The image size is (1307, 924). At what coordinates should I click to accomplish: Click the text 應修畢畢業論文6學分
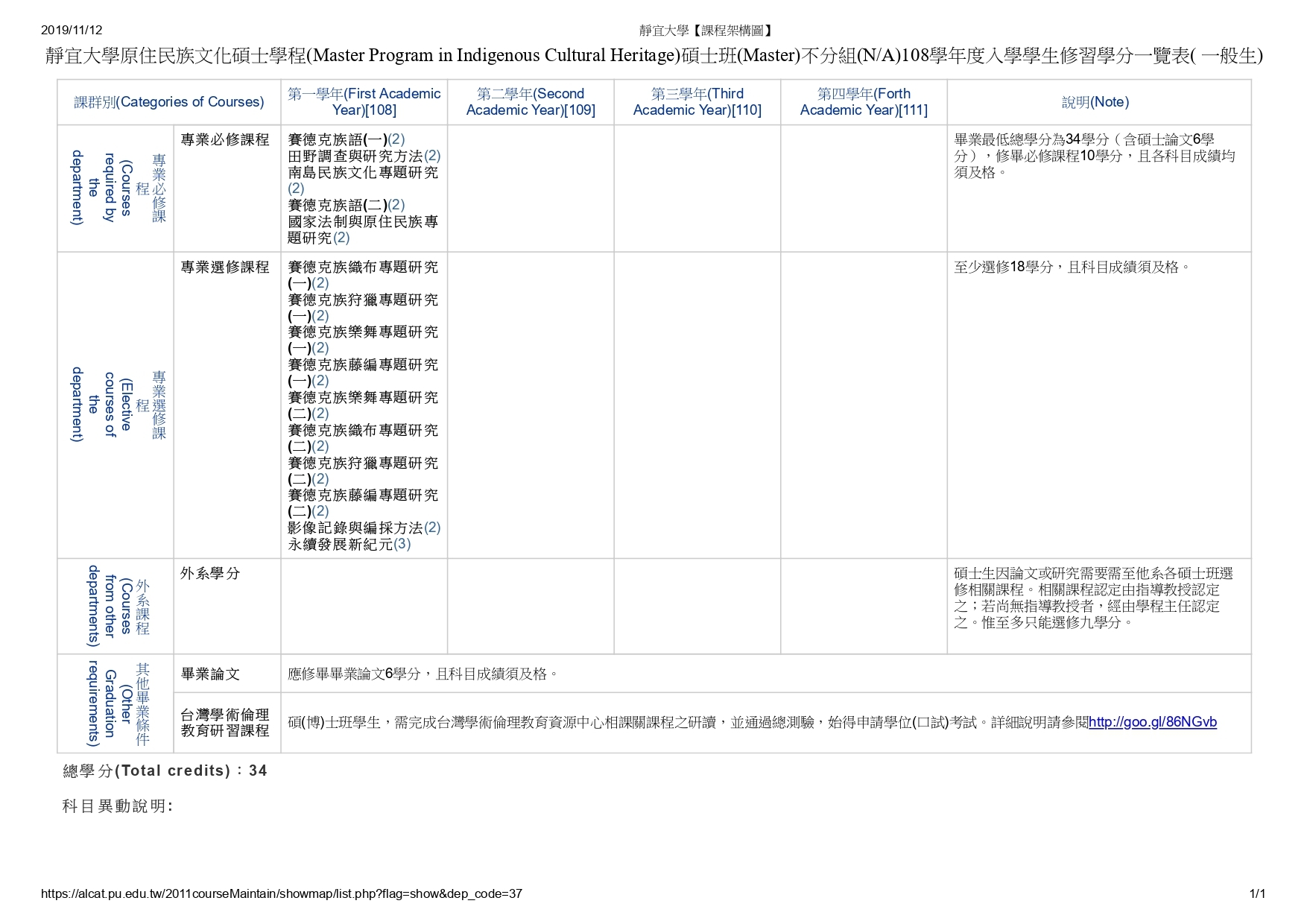(423, 674)
